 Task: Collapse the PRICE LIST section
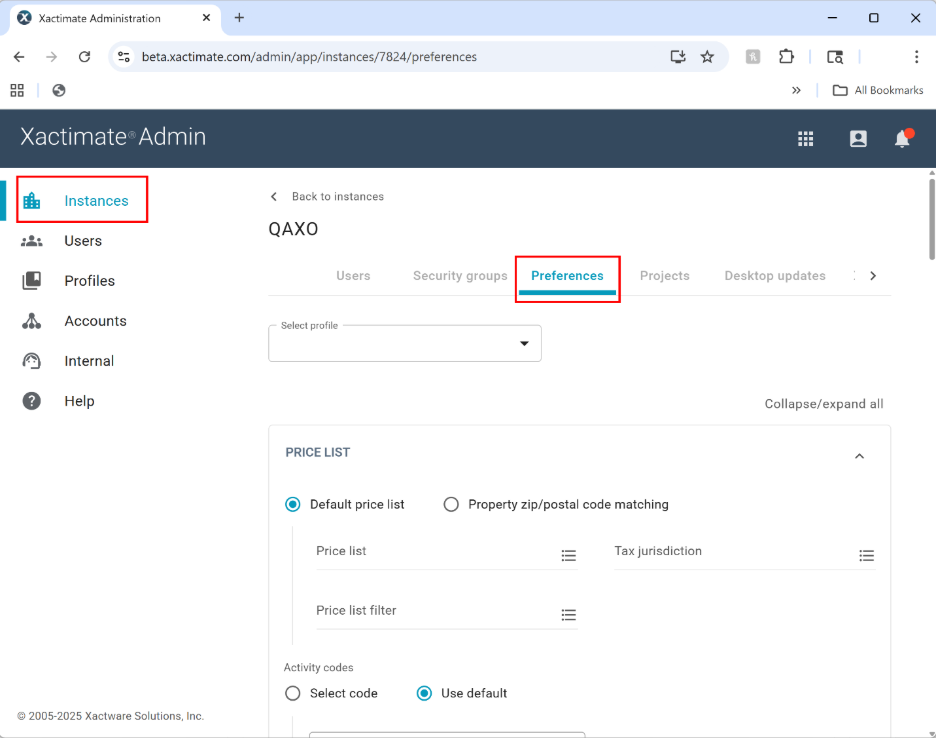859,456
